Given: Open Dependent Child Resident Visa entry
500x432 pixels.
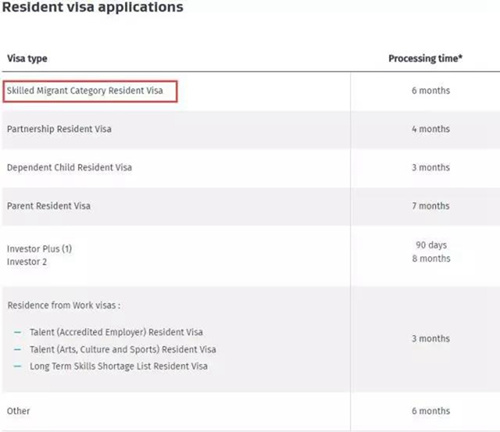Looking at the screenshot, I should (69, 167).
